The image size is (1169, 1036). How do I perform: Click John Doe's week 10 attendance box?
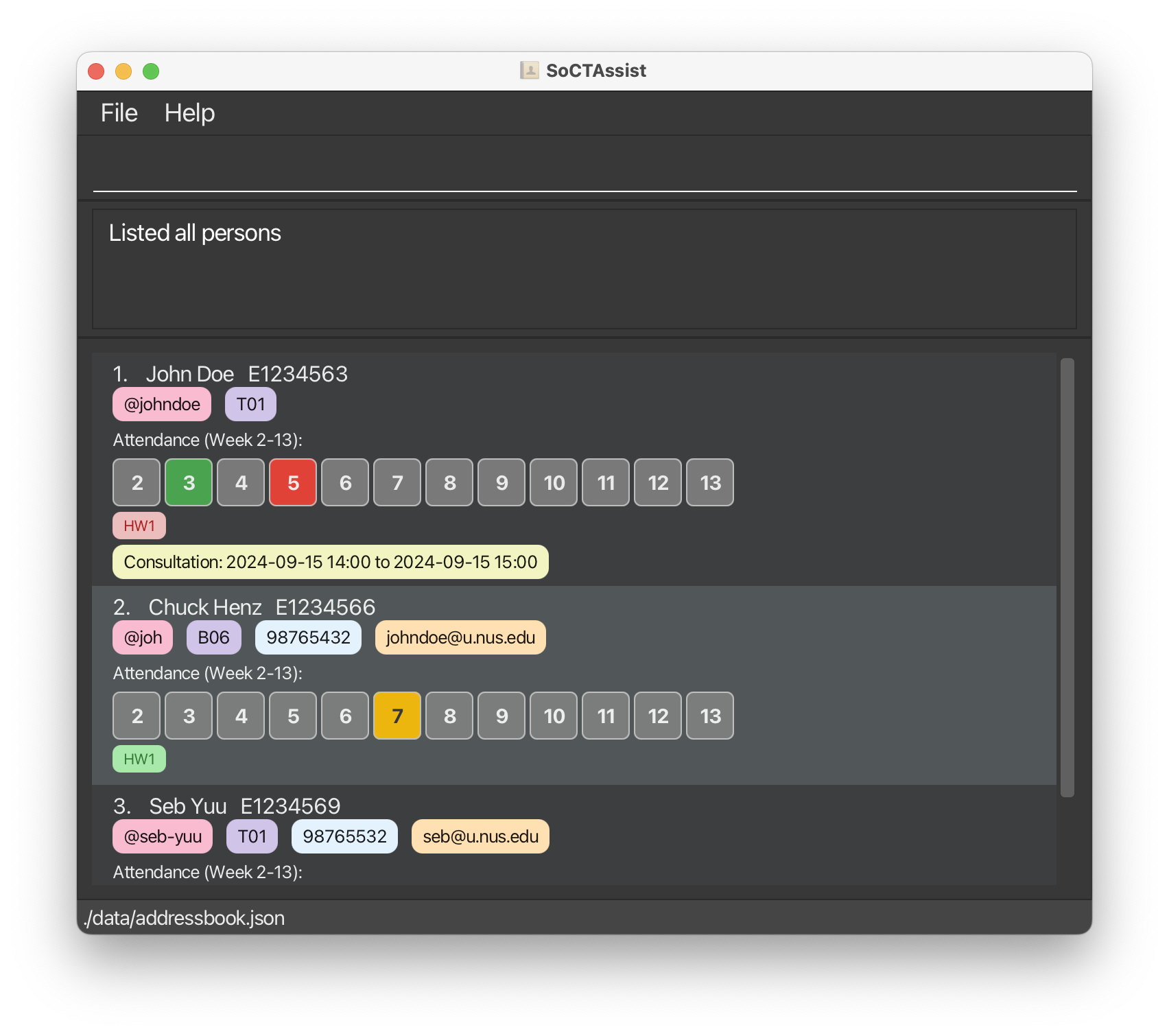(x=554, y=482)
